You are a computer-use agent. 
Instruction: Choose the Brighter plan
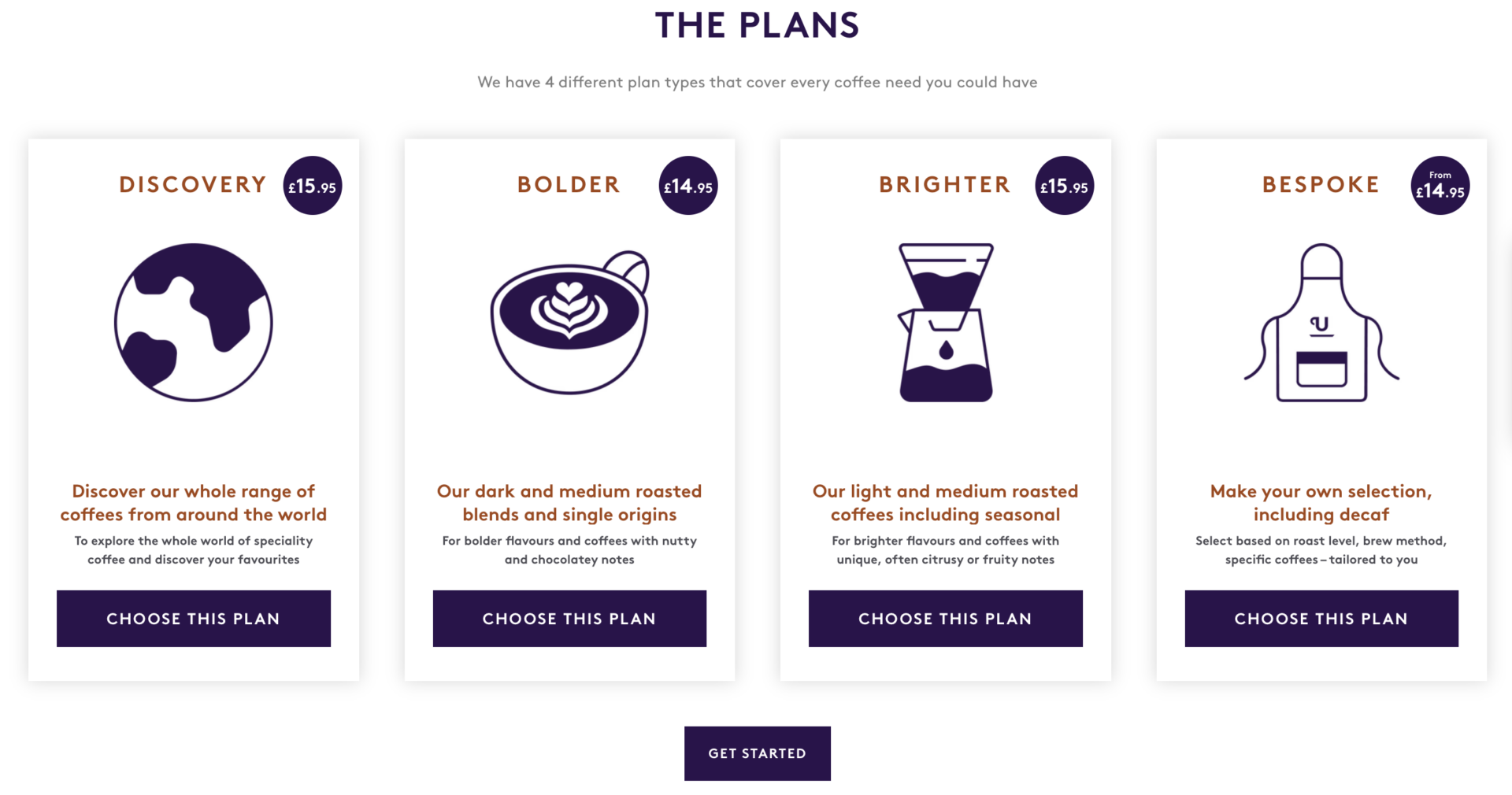point(945,619)
